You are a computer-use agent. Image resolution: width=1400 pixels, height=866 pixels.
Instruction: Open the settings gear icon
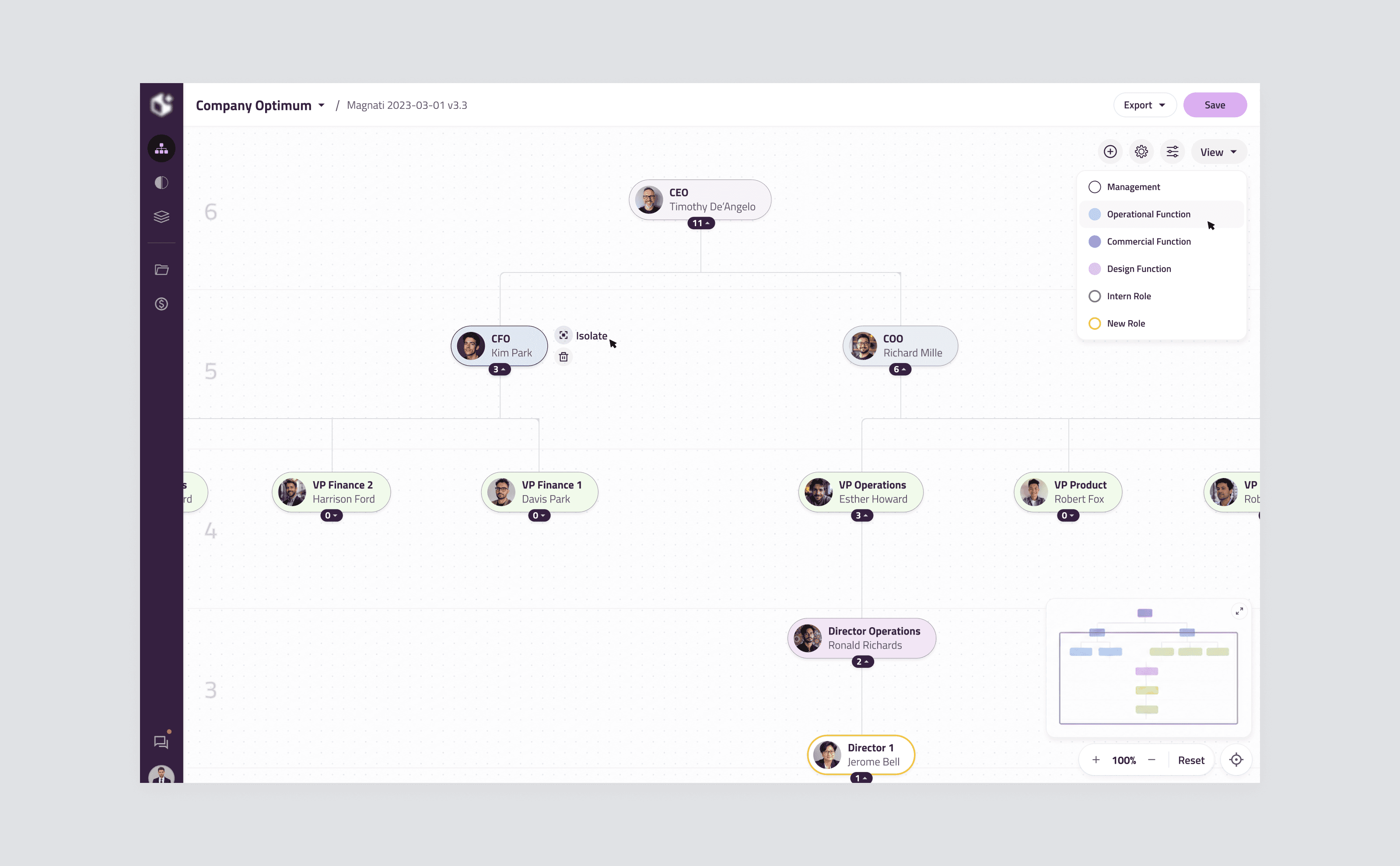tap(1141, 152)
